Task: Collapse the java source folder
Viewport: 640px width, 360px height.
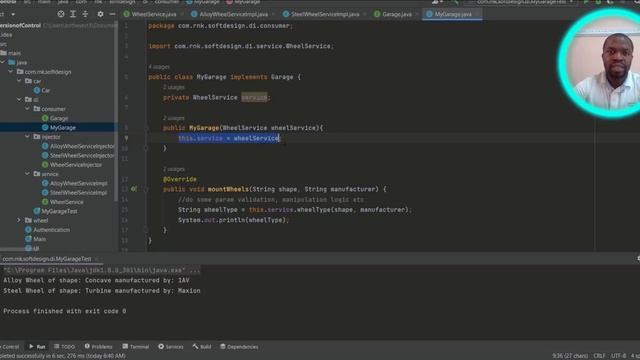Action: [x=3, y=62]
